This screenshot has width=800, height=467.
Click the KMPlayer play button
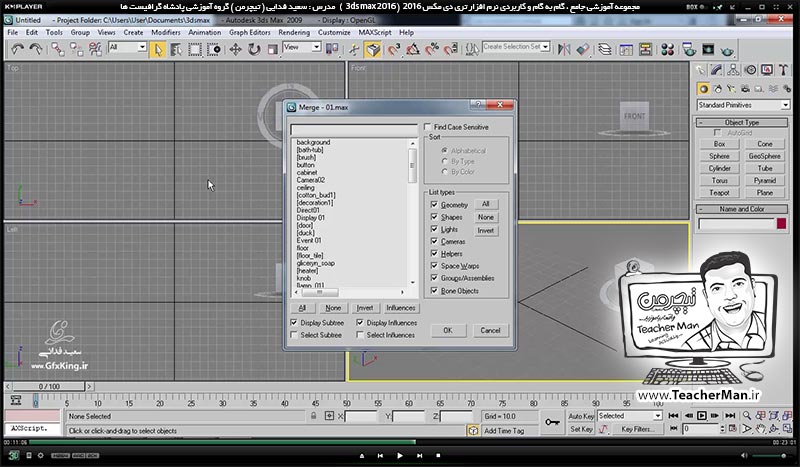click(x=399, y=455)
